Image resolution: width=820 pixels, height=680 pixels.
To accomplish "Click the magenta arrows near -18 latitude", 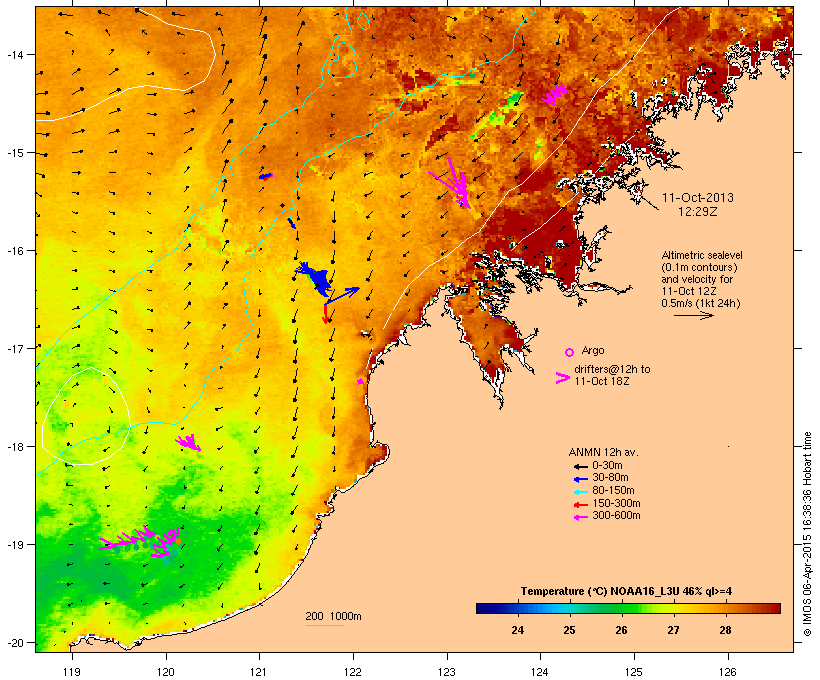I will 188,443.
